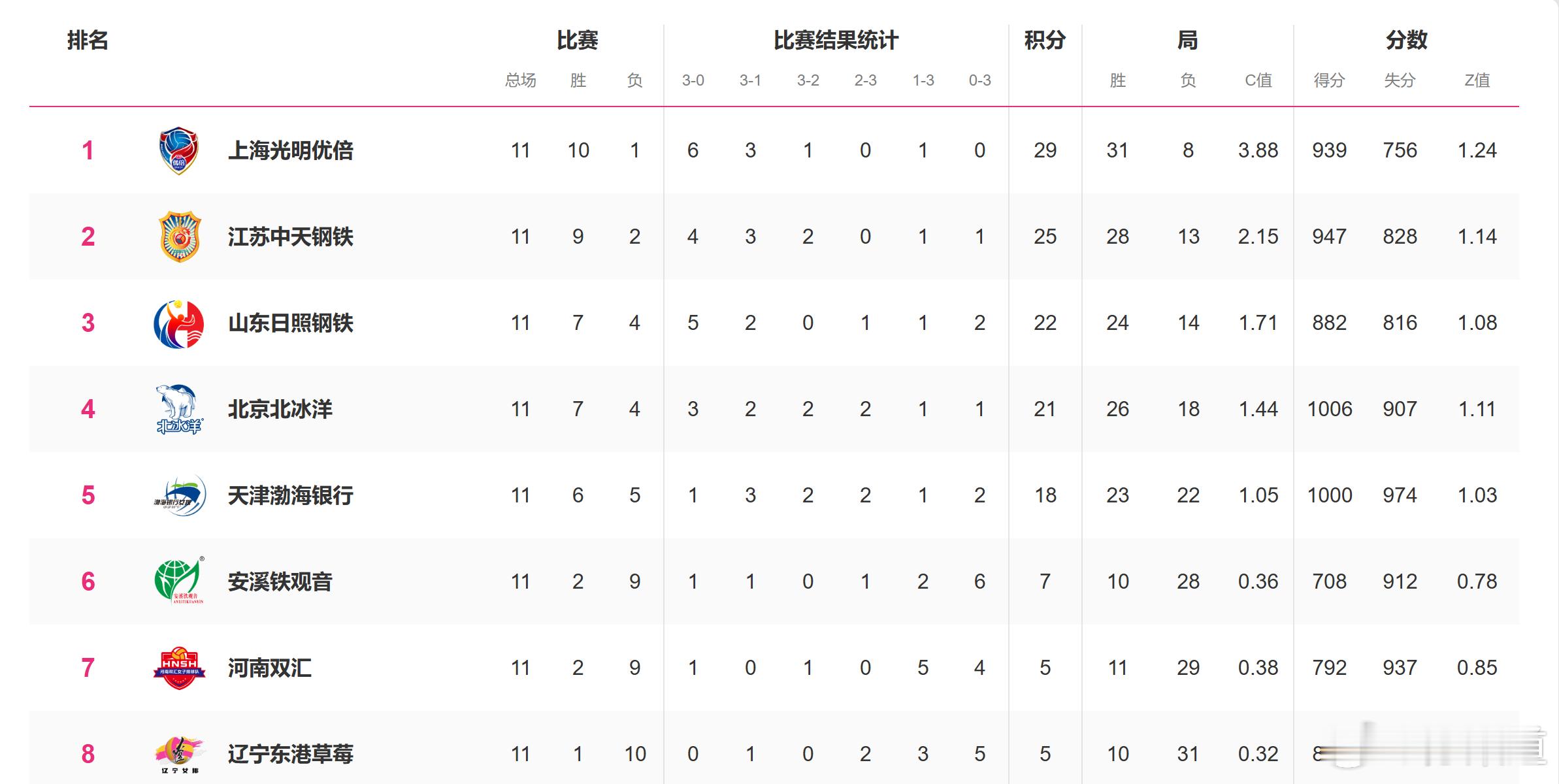Click the 排名 column header
This screenshot has width=1559, height=784.
click(88, 41)
